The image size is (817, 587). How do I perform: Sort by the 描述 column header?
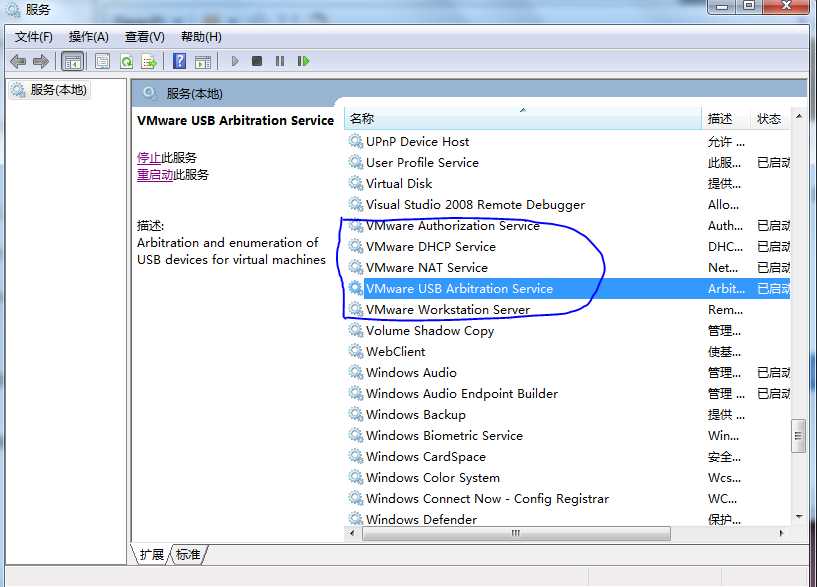(x=726, y=119)
